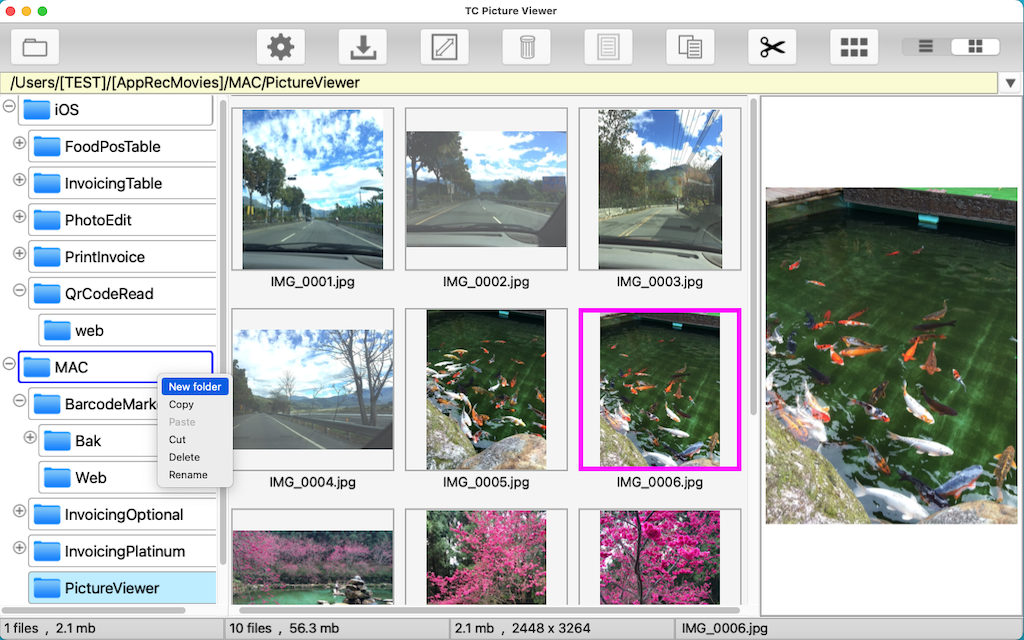Click the copy documents toolbar icon
1024x640 pixels.
click(690, 47)
